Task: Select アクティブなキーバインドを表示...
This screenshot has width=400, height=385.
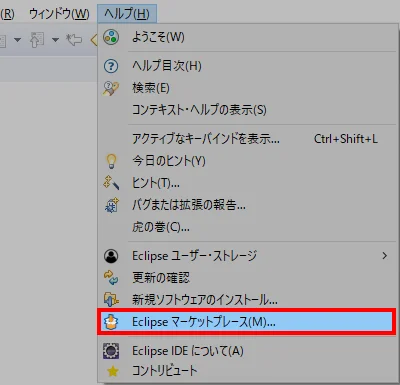Action: 247,139
